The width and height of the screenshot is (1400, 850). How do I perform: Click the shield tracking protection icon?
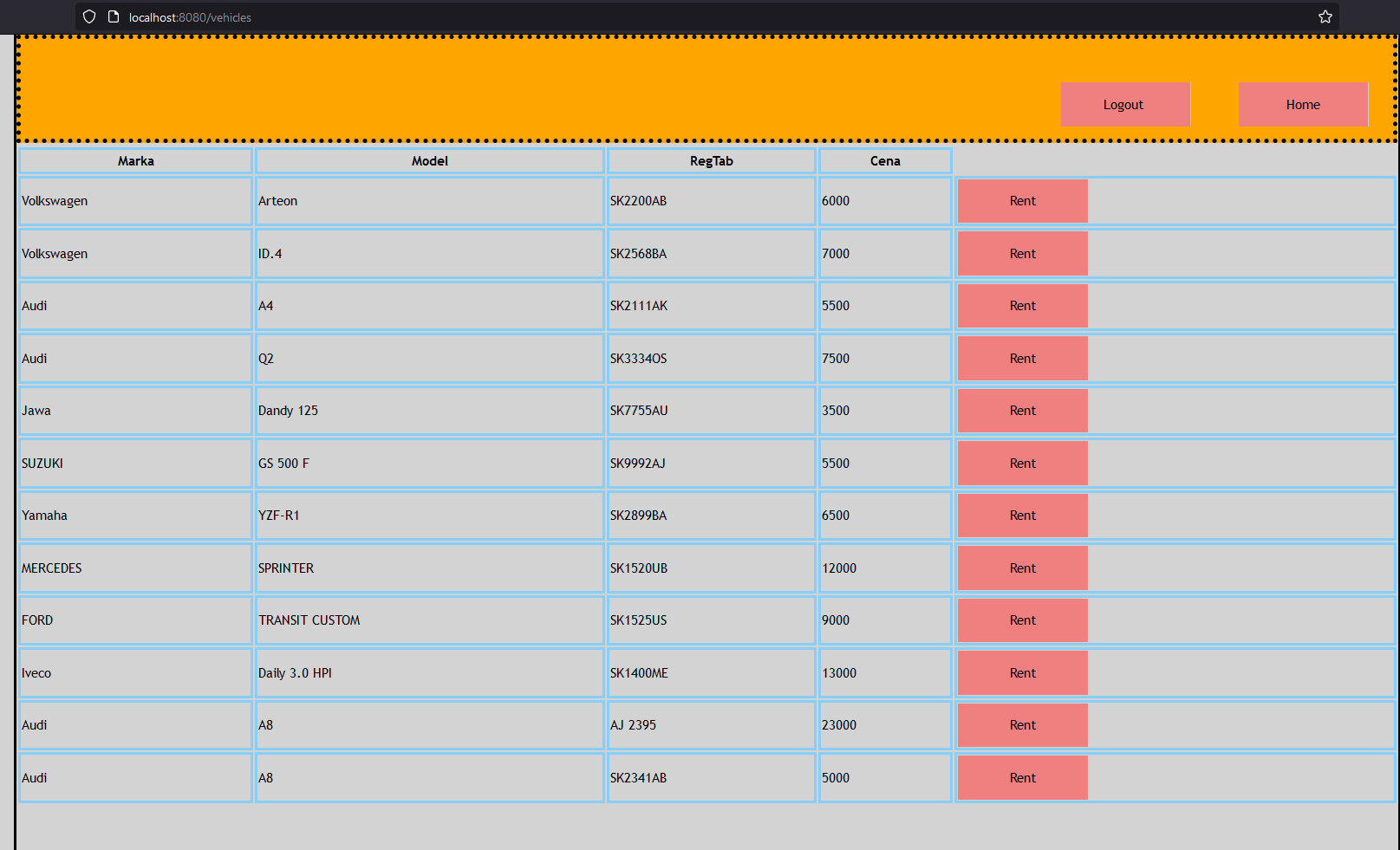89,16
